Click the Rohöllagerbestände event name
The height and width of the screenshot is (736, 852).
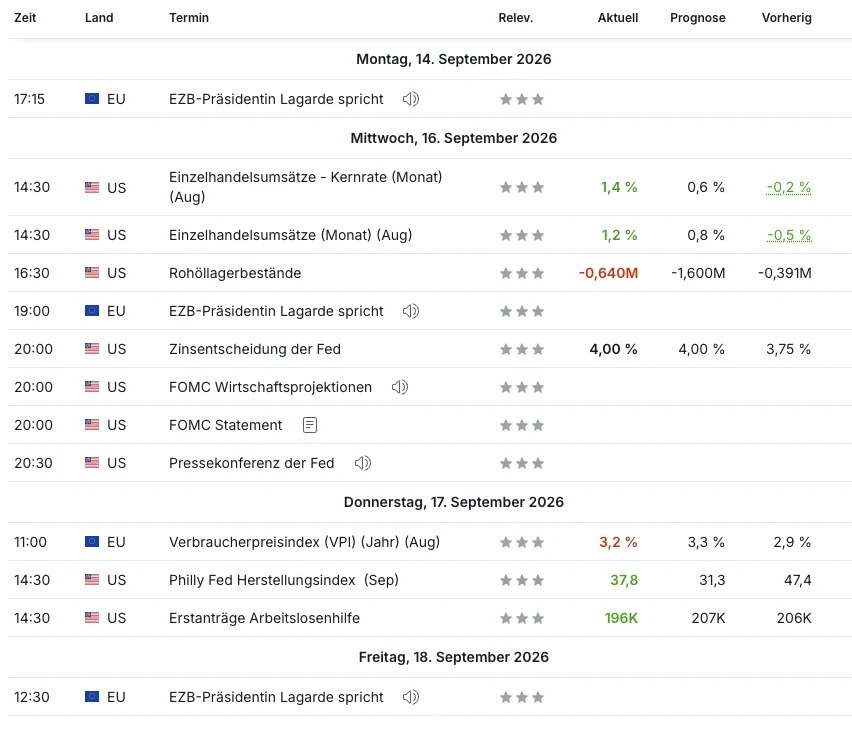(x=235, y=273)
